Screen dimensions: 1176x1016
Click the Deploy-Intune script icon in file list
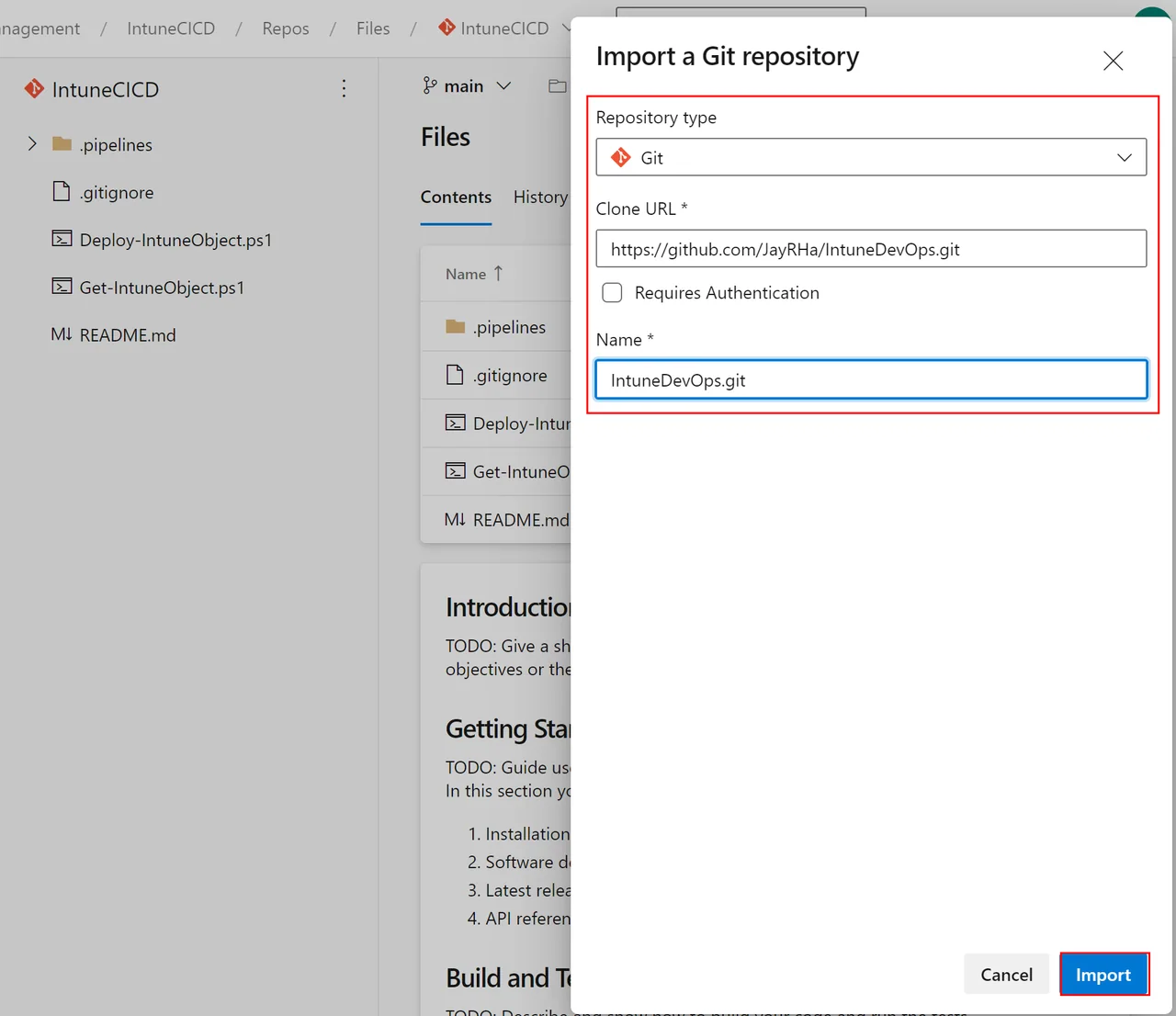coord(455,423)
